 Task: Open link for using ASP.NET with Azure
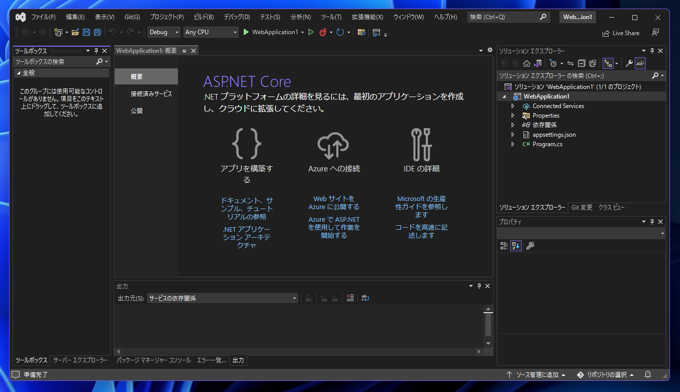[x=333, y=227]
